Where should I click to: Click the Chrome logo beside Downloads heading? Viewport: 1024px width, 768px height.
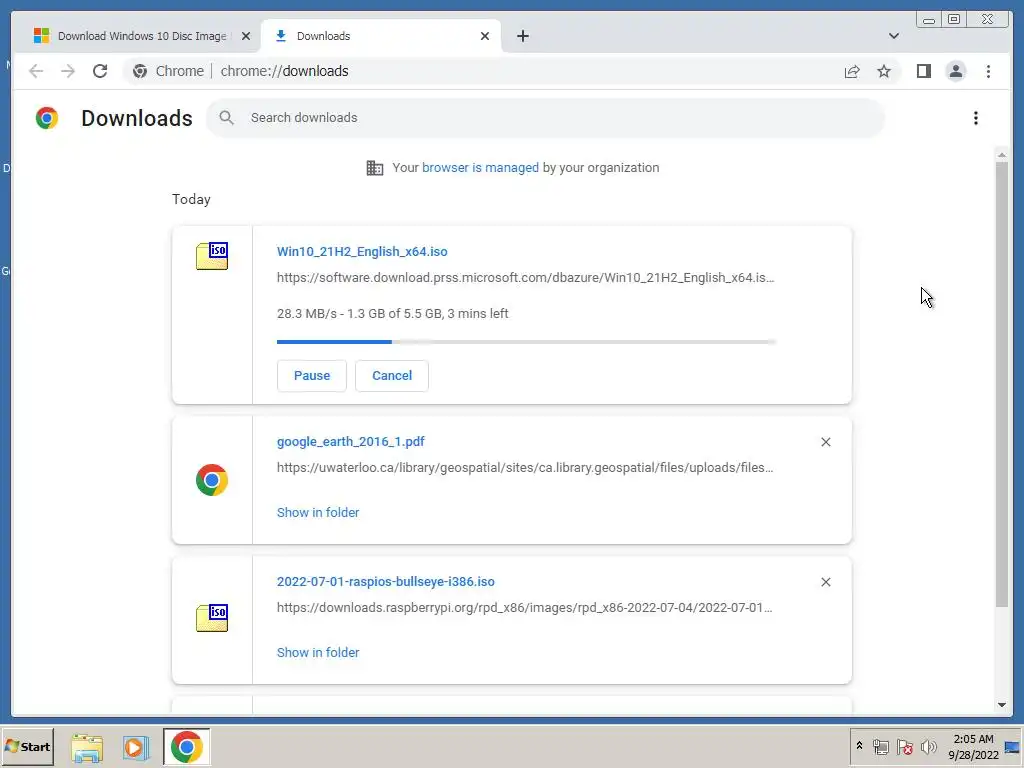[x=47, y=118]
